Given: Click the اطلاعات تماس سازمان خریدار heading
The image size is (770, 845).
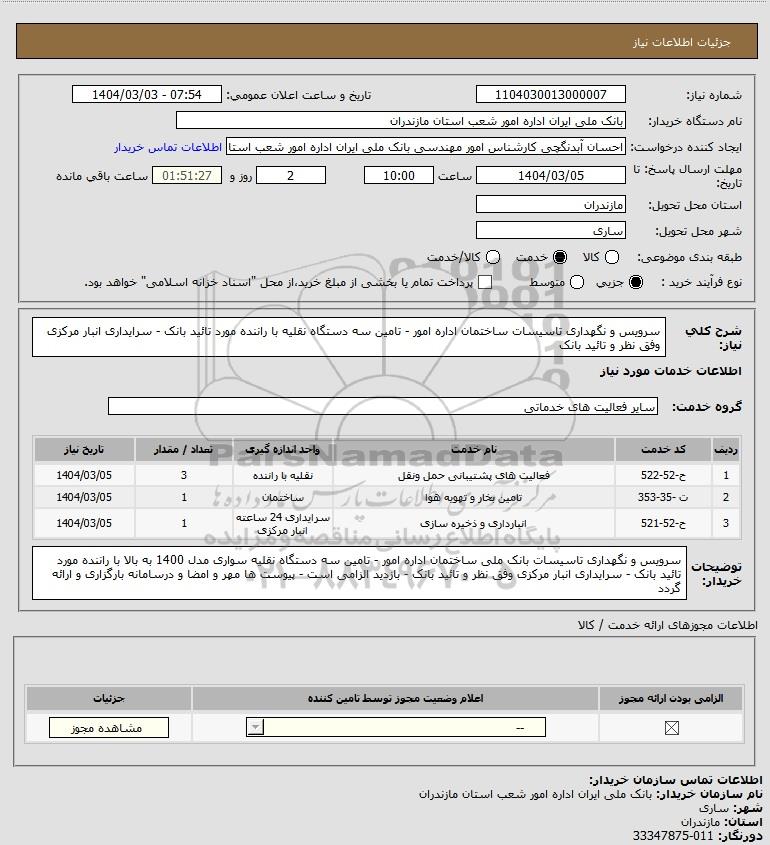Looking at the screenshot, I should (x=676, y=780).
